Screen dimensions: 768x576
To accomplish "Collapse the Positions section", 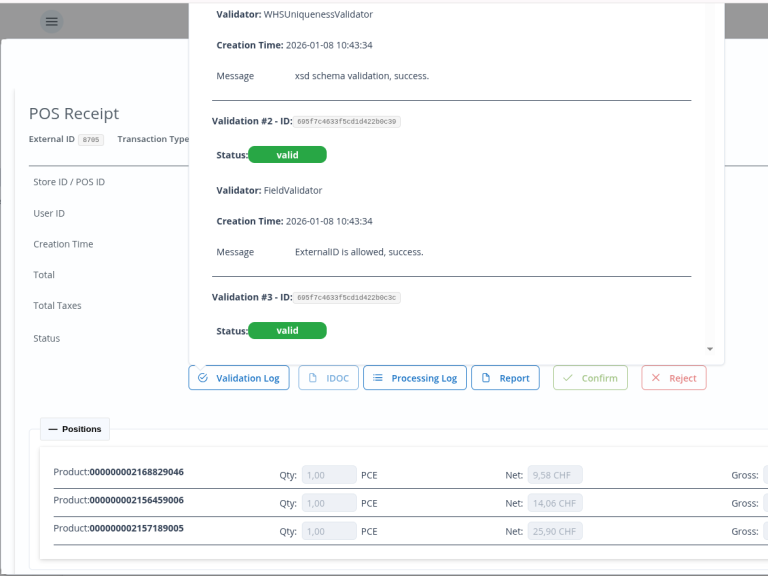I will tap(53, 429).
